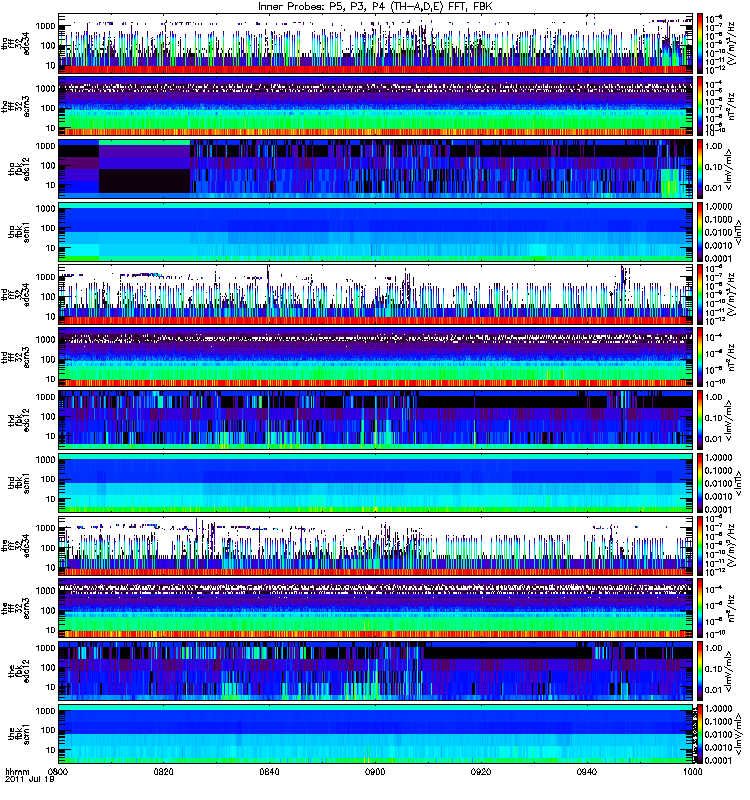Screen dimensions: 750x800
Task: Select the 'the fff 32 edc34' y-axis title
Action: point(16,545)
